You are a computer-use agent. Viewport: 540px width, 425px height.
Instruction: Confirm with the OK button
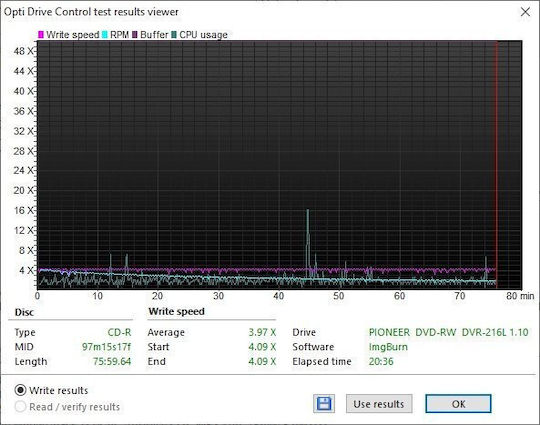tap(458, 404)
